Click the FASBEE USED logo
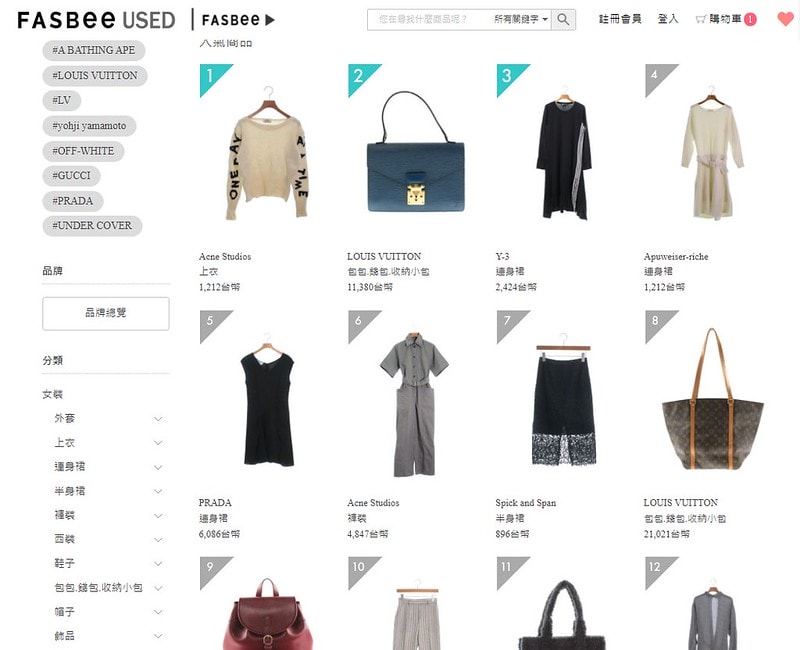This screenshot has height=650, width=800. point(96,20)
